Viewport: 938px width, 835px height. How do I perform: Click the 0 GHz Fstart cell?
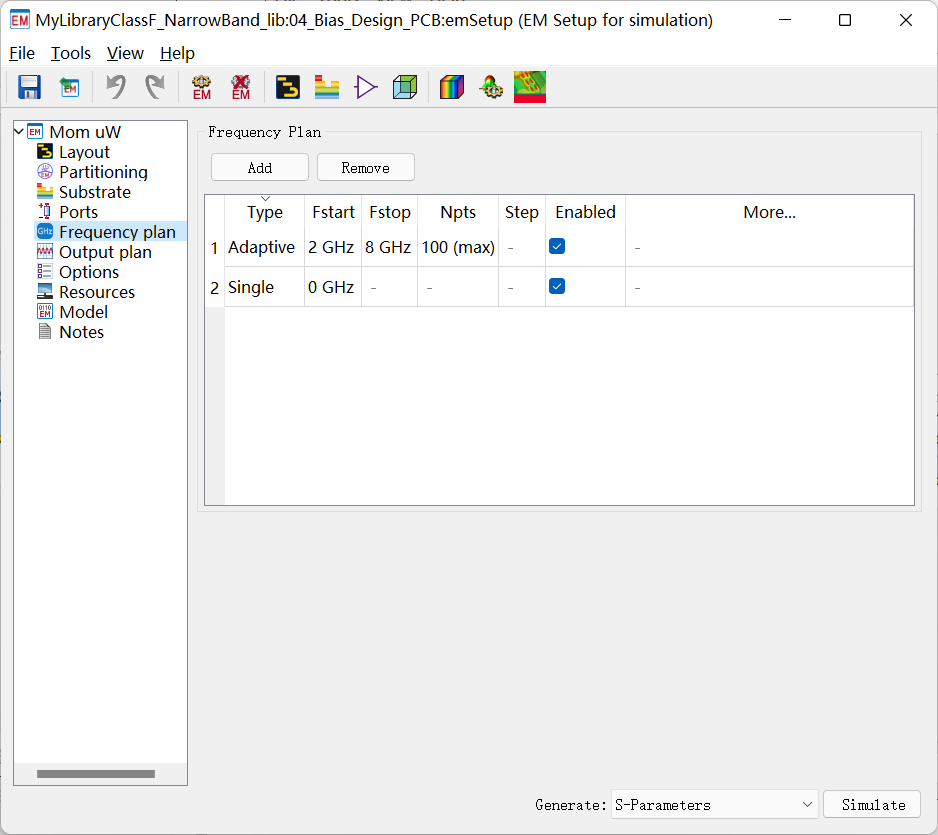(x=333, y=287)
